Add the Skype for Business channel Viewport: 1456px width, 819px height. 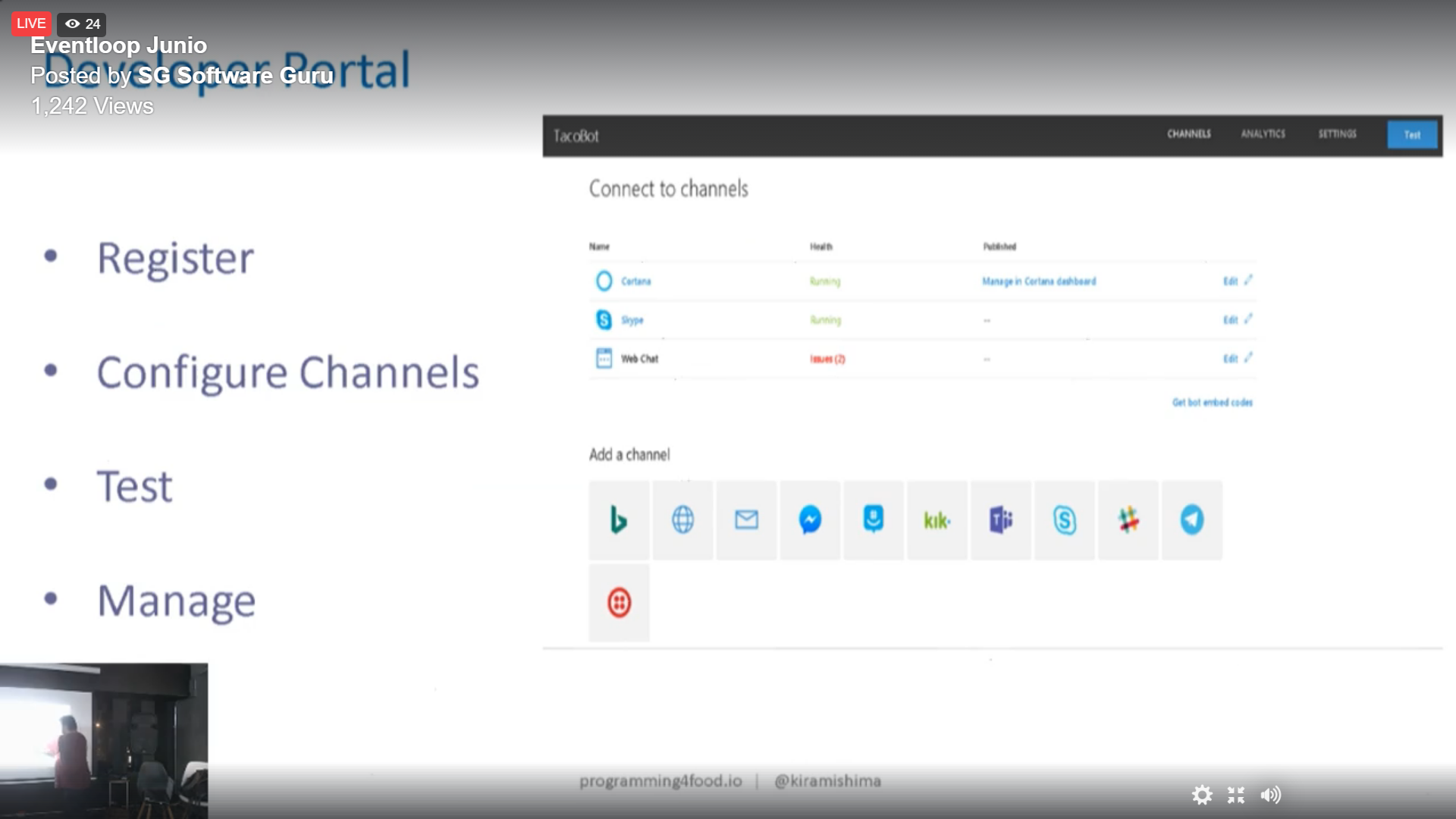1065,520
